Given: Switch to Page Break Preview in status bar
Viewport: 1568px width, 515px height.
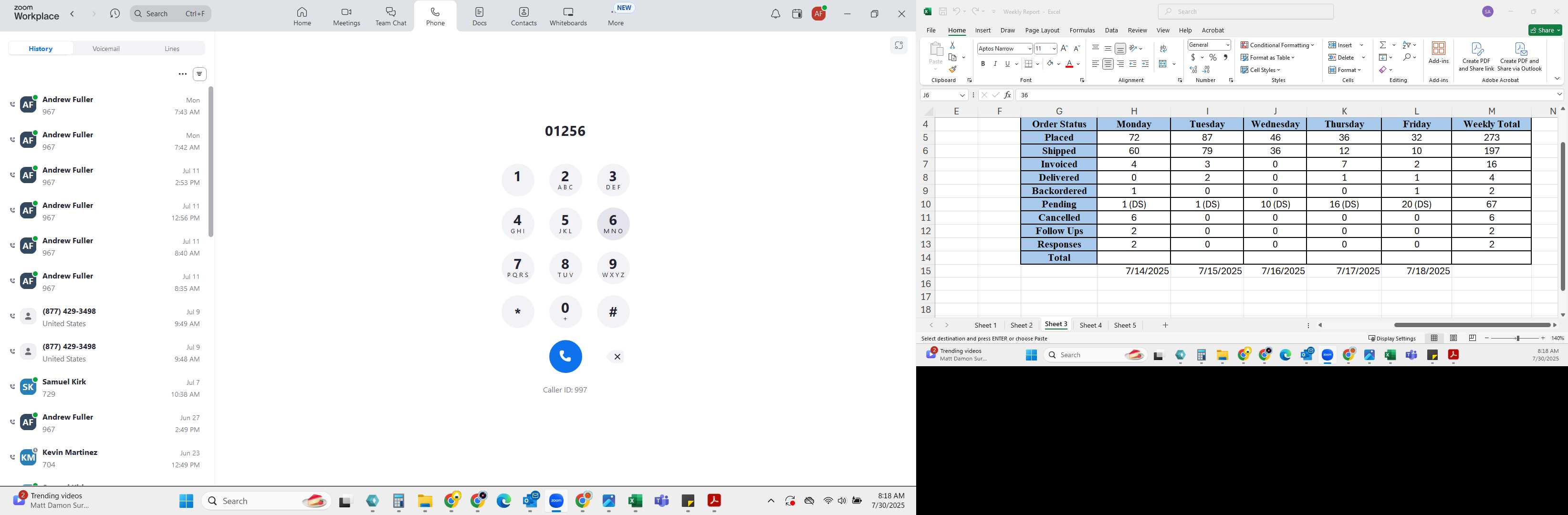Looking at the screenshot, I should coord(1473,338).
